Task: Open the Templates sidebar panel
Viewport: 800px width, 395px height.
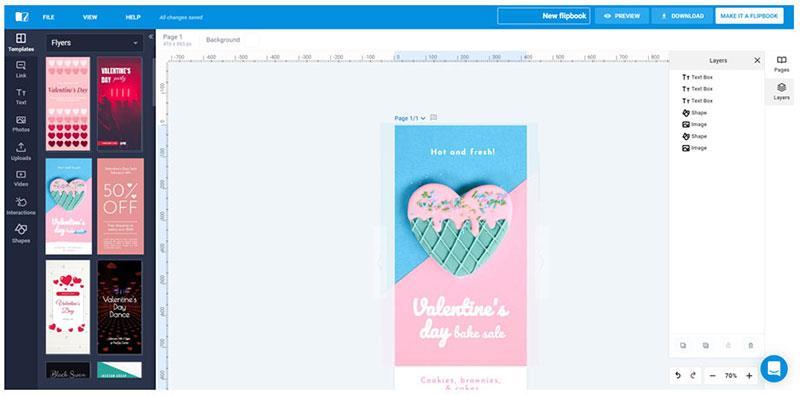Action: (21, 43)
